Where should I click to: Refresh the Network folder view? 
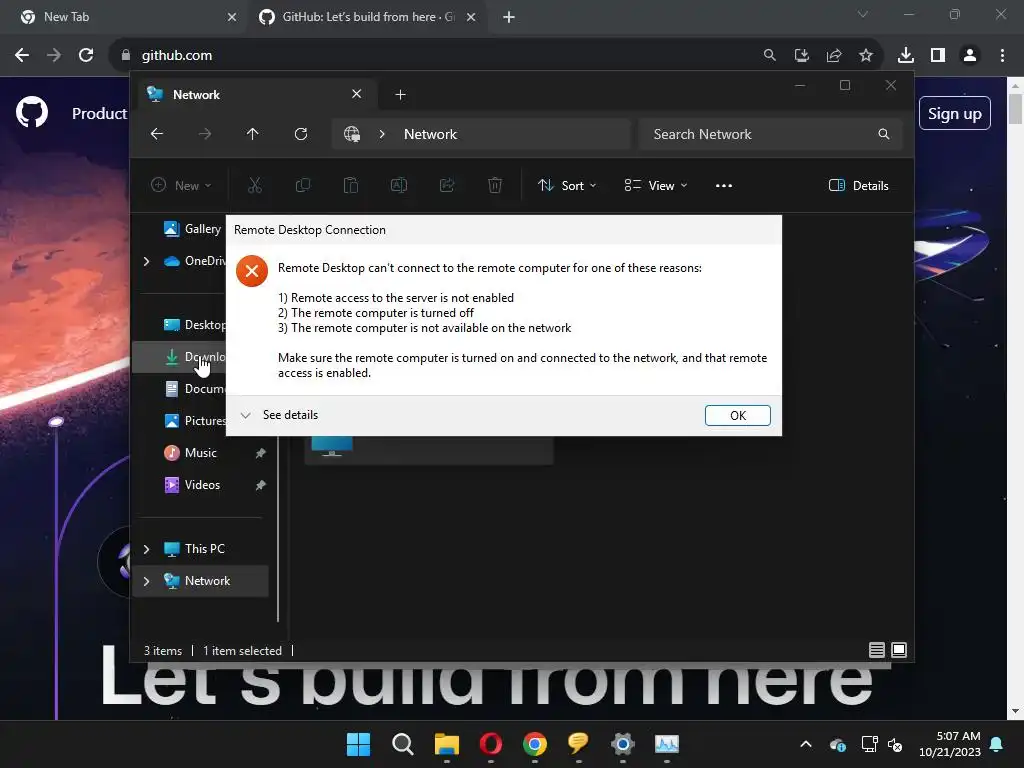(x=300, y=134)
